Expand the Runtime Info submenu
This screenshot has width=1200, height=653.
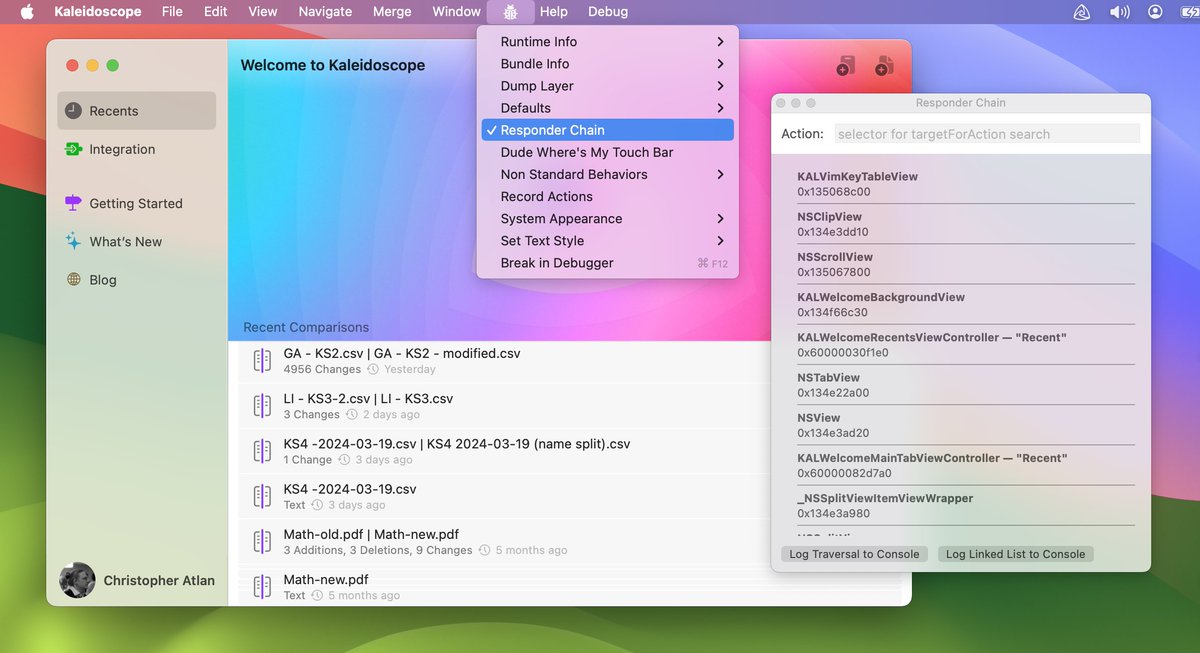[607, 42]
